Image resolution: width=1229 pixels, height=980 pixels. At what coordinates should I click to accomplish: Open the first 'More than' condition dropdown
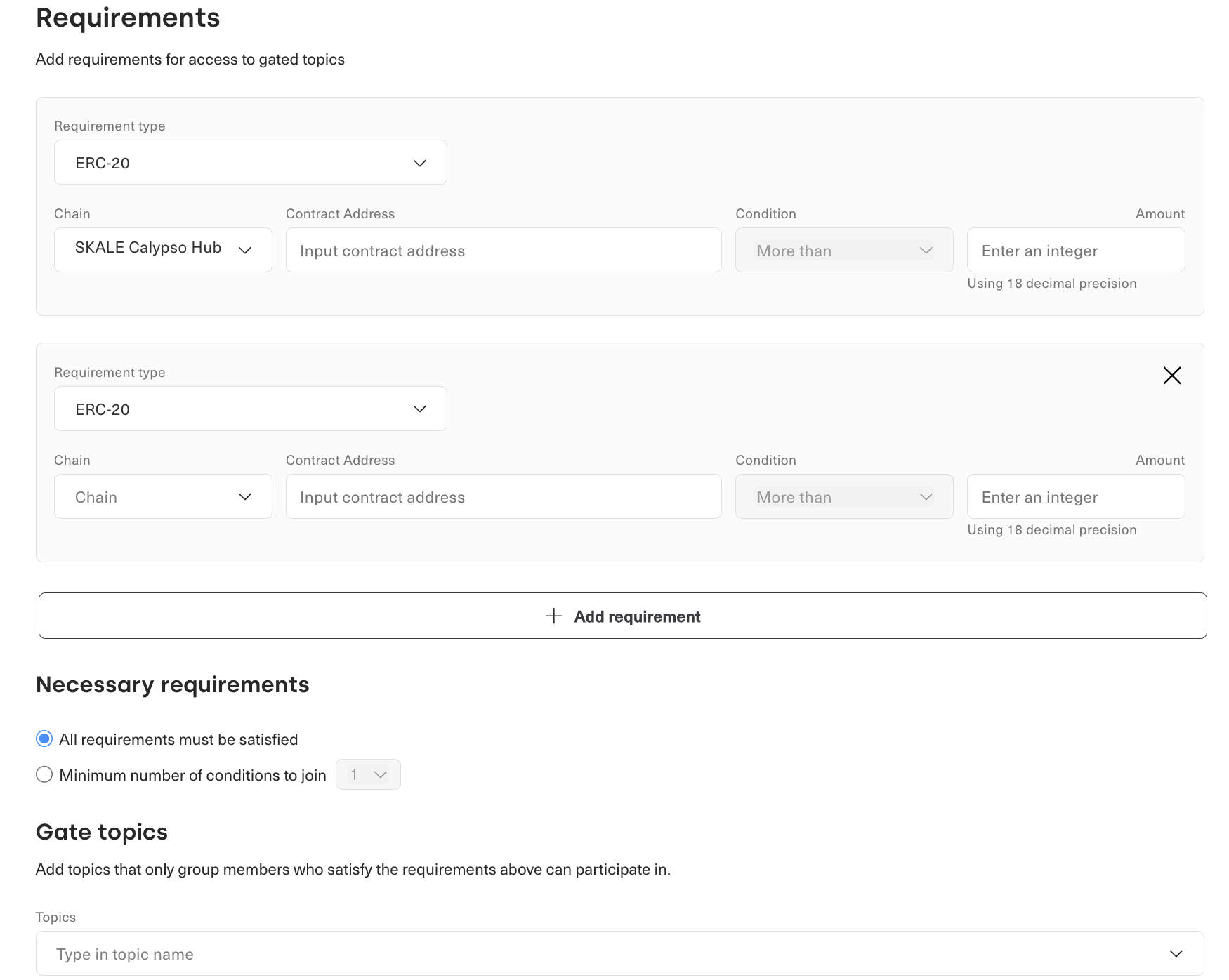click(843, 251)
